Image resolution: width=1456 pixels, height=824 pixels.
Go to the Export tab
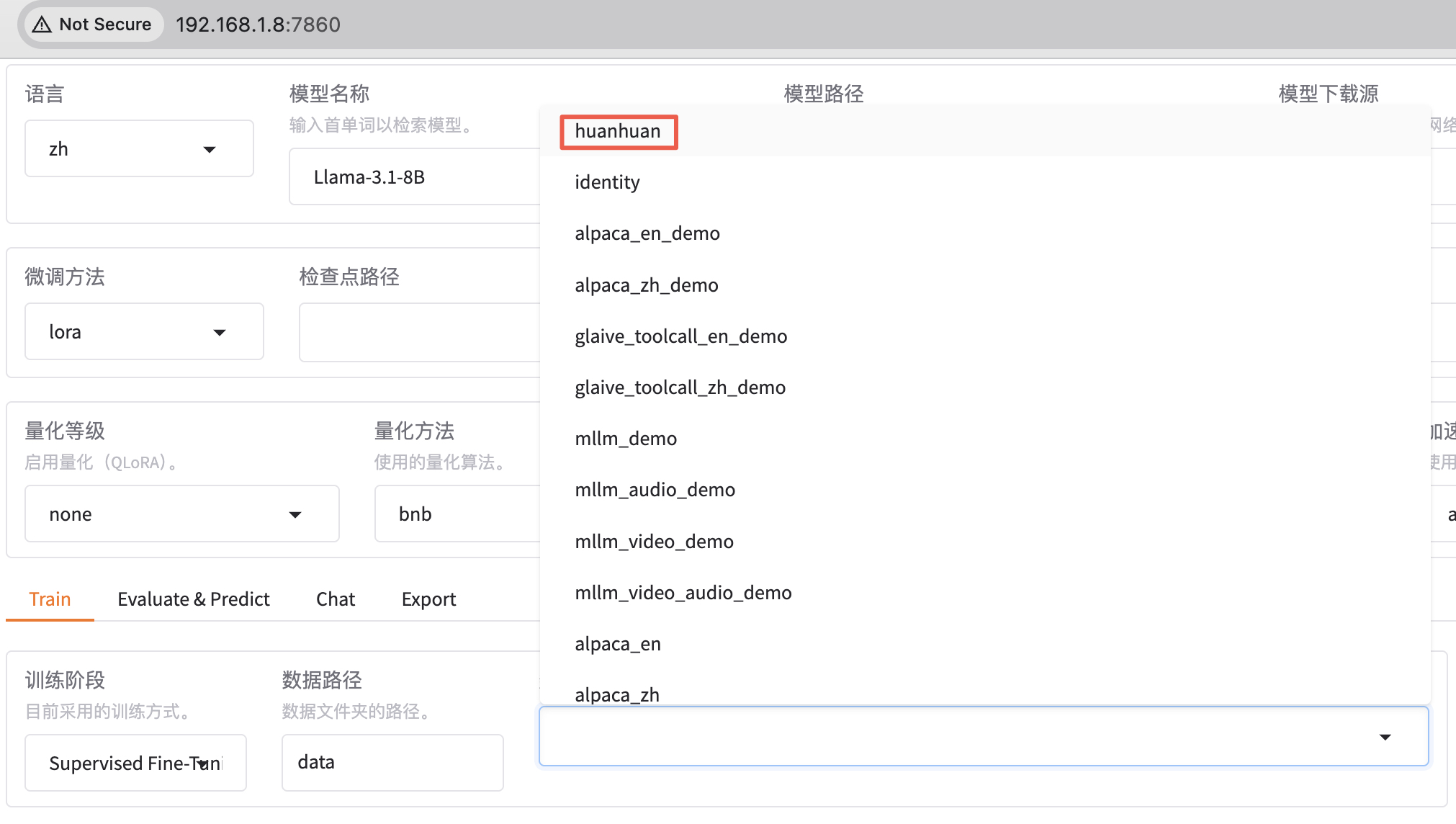[x=428, y=599]
